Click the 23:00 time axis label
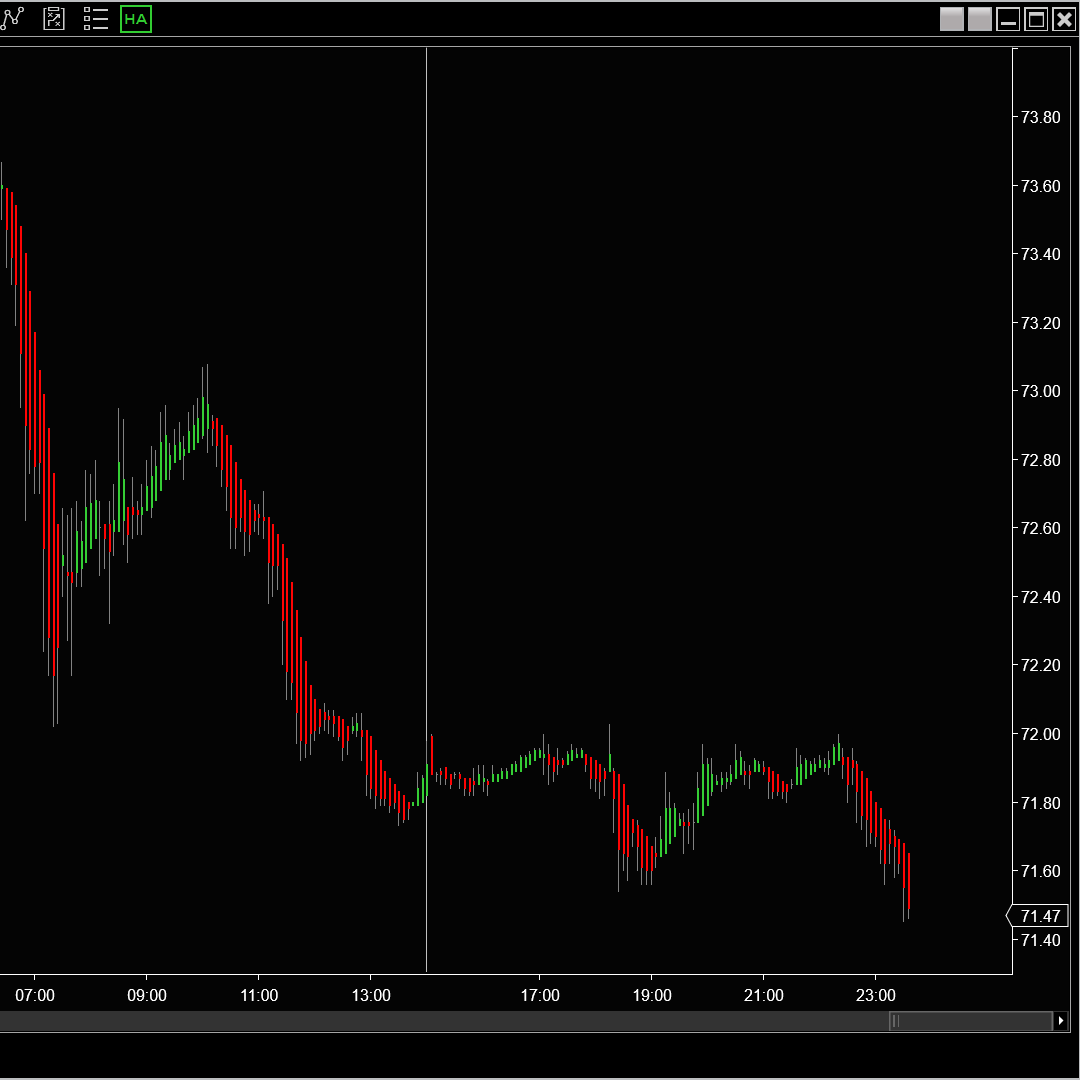This screenshot has width=1080, height=1080. [x=876, y=996]
